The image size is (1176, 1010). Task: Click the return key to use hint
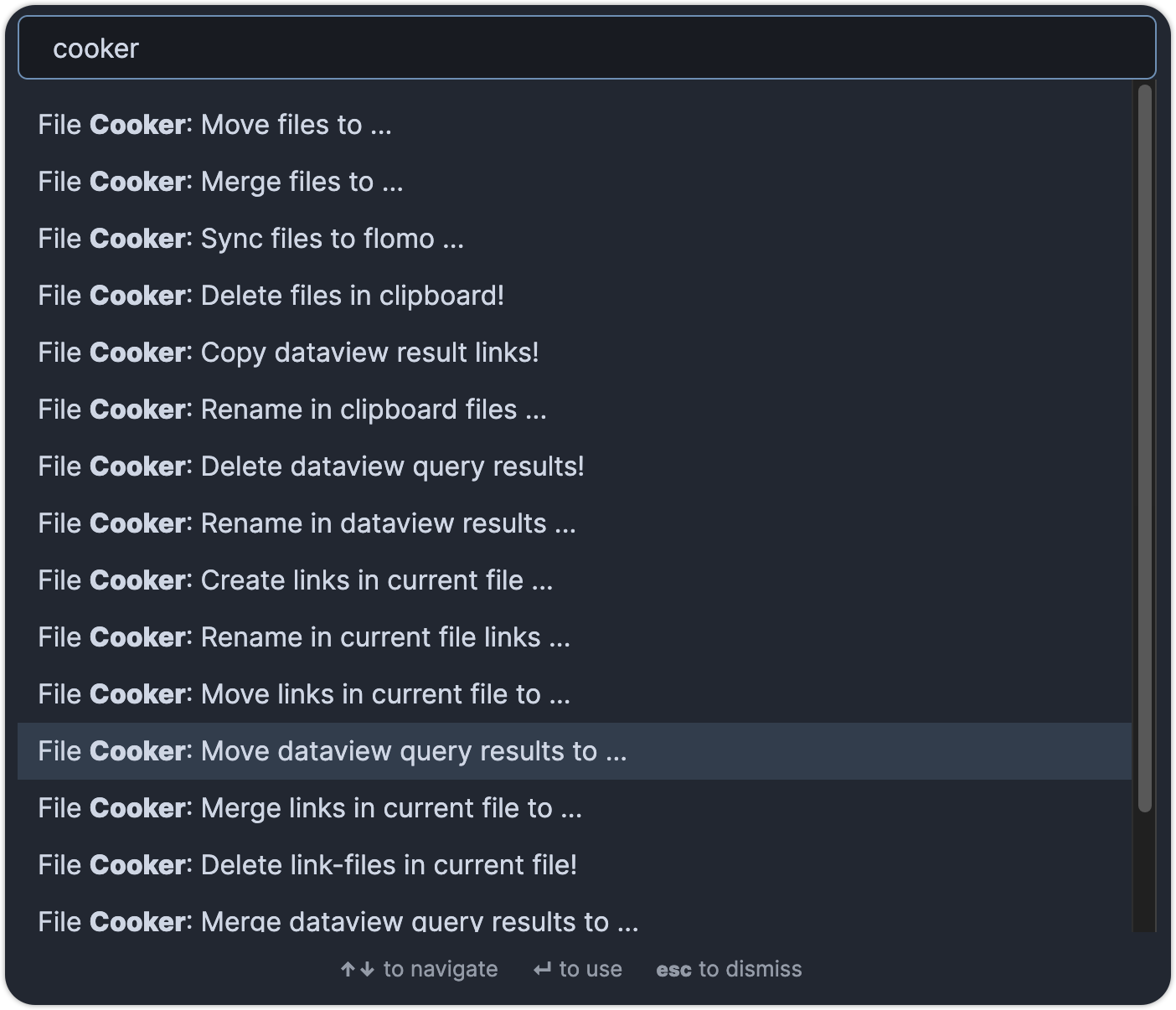point(578,969)
